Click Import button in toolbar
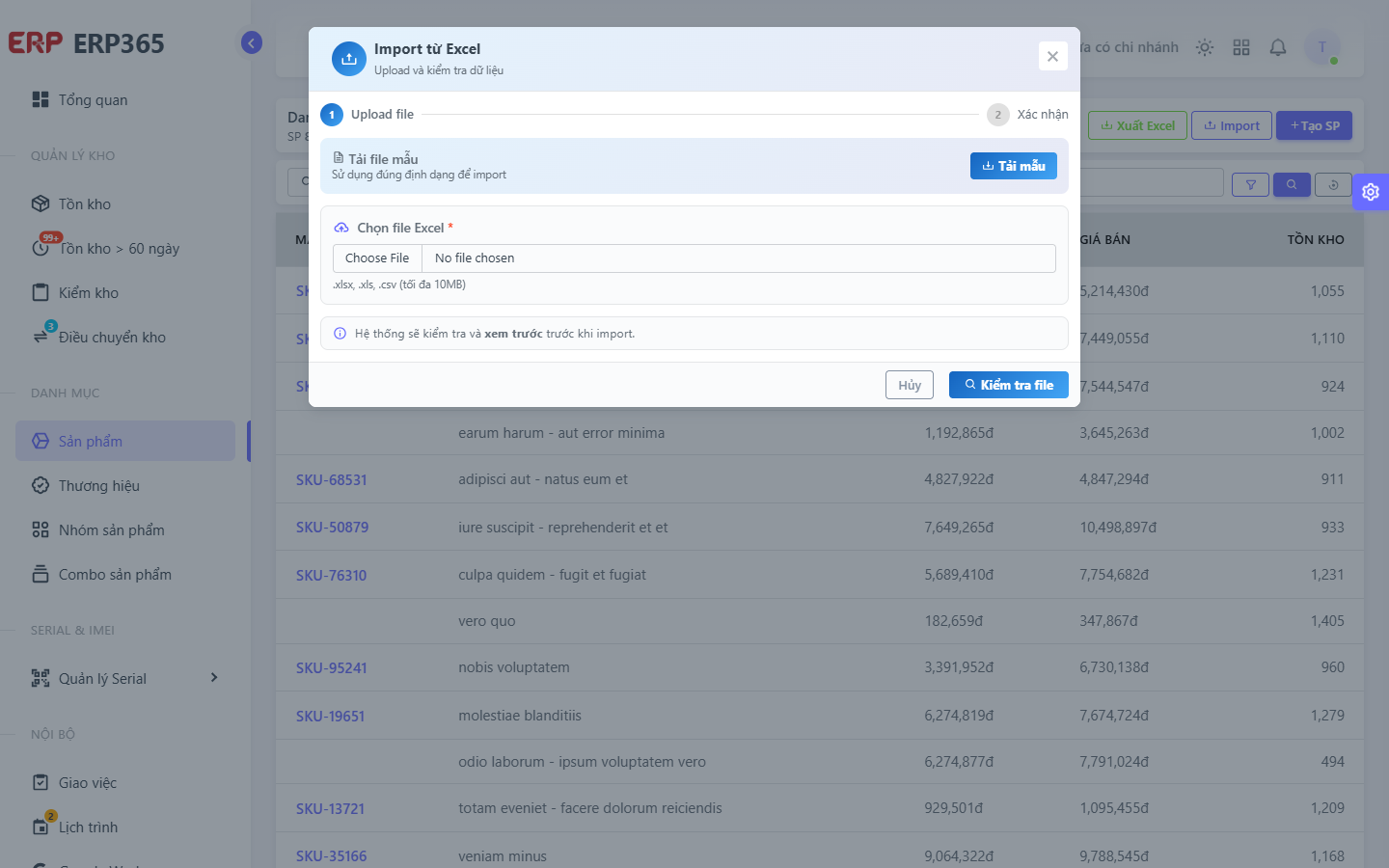The width and height of the screenshot is (1389, 868). [x=1232, y=125]
